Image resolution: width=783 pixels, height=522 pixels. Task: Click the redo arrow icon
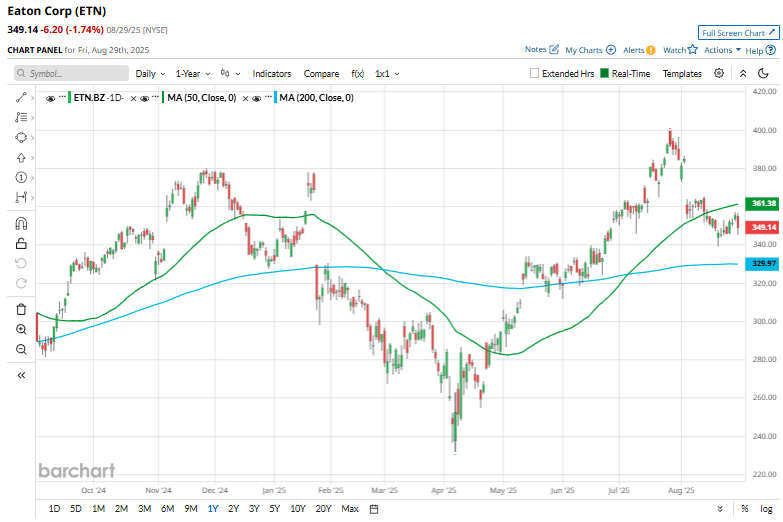tap(21, 283)
